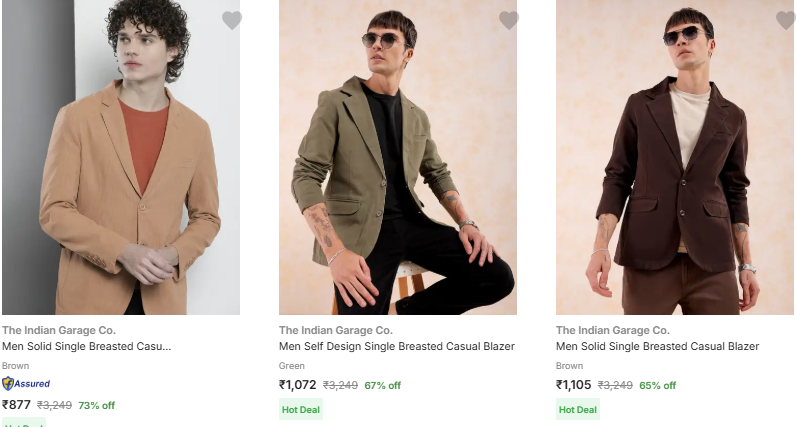Screen dimensions: 796x427
Task: Click the ₹1,072 price of green blazer
Action: (298, 385)
